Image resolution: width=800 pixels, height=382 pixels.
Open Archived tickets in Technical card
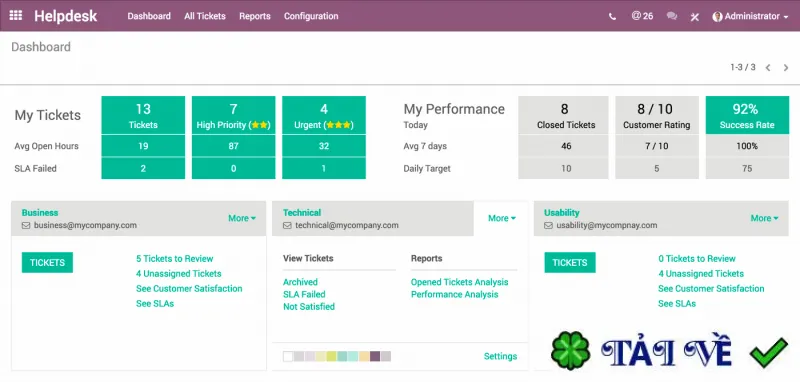tap(301, 282)
